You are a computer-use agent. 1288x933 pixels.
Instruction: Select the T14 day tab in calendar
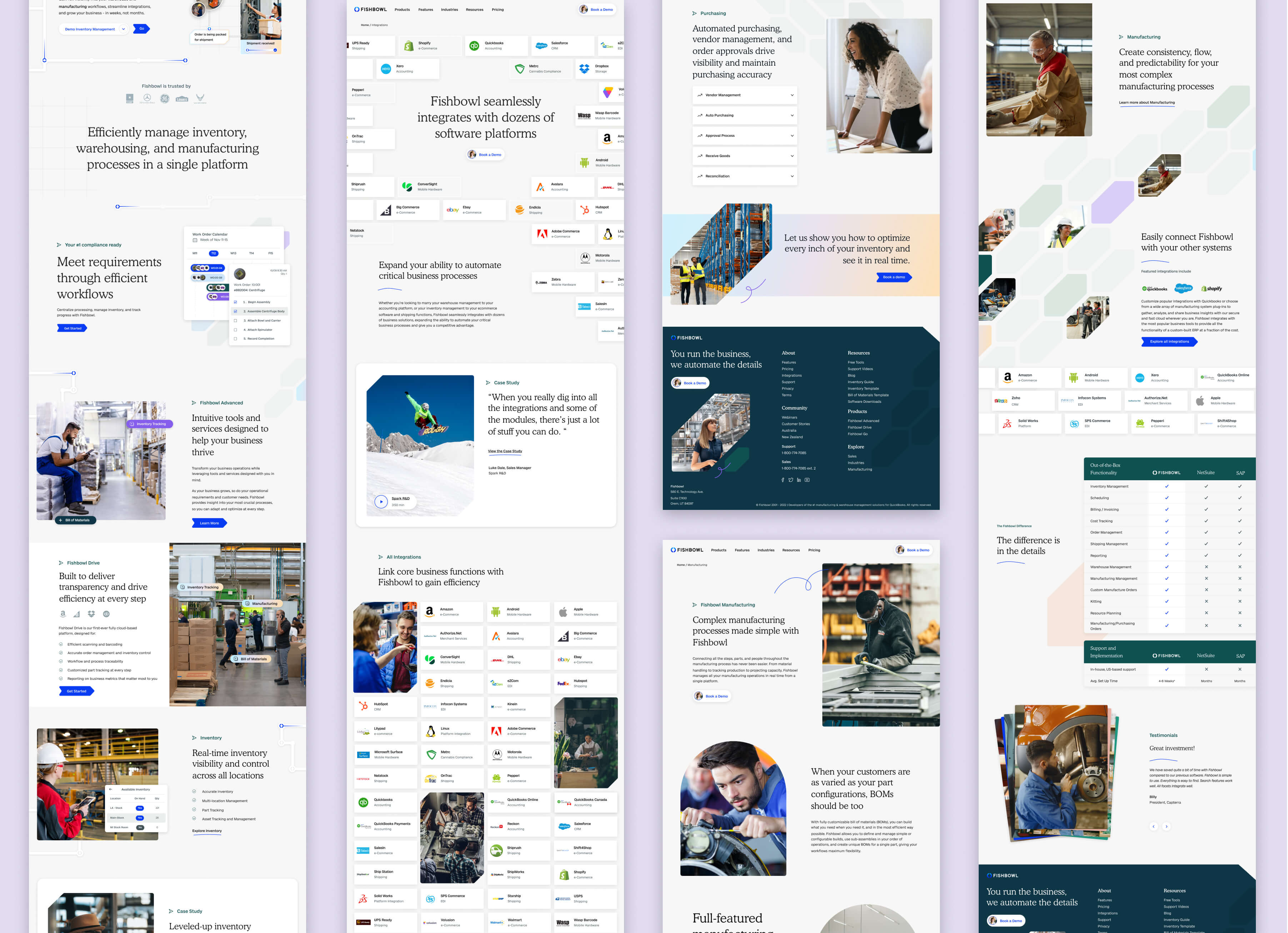click(x=251, y=253)
